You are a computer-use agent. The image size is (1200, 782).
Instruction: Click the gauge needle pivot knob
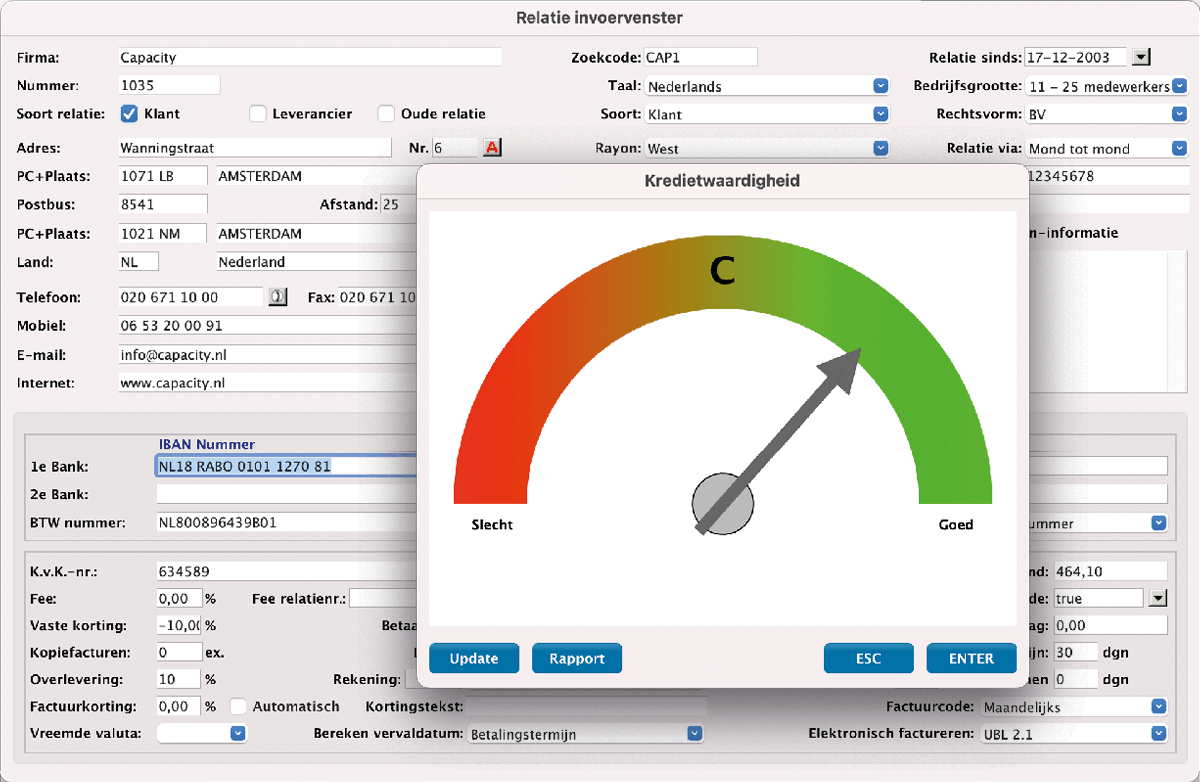coord(722,503)
